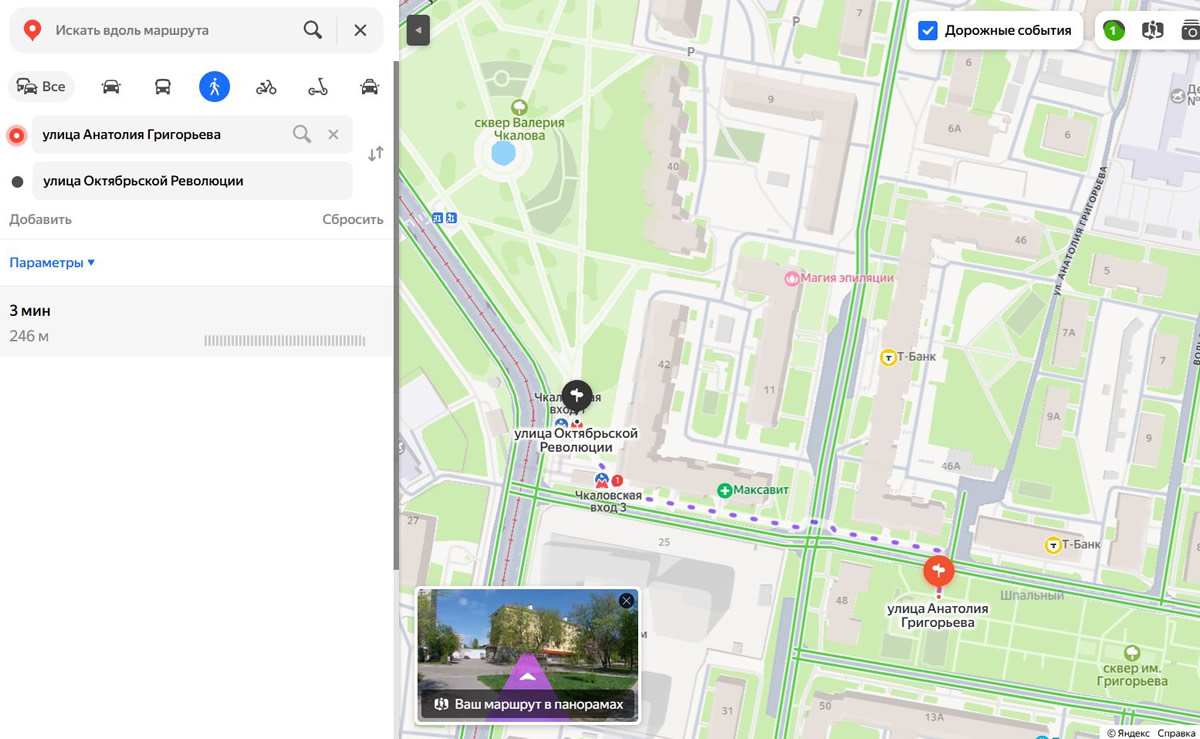Select the car route mode icon

coord(111,87)
